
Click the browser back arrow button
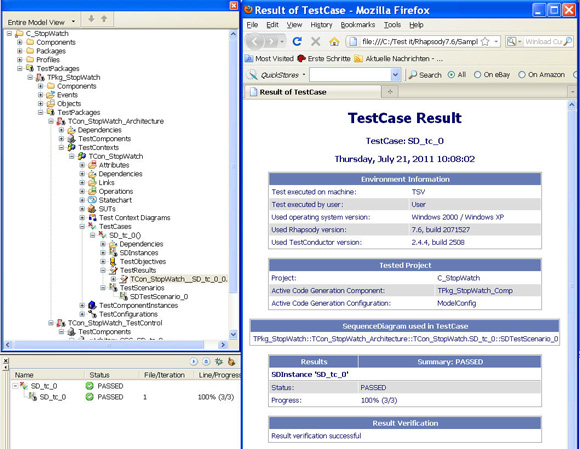point(255,41)
